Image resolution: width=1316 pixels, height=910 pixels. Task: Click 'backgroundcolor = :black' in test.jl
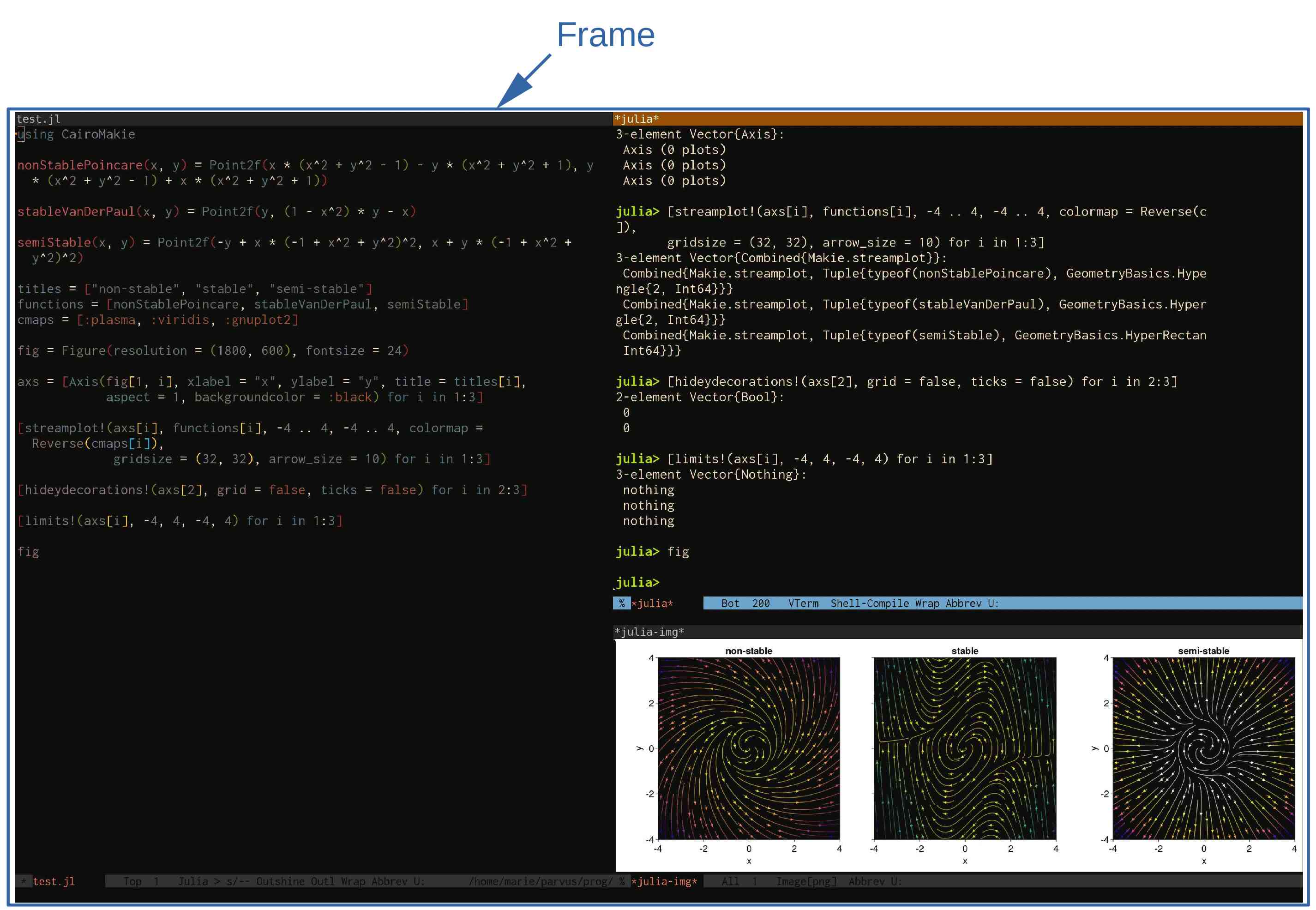click(283, 397)
